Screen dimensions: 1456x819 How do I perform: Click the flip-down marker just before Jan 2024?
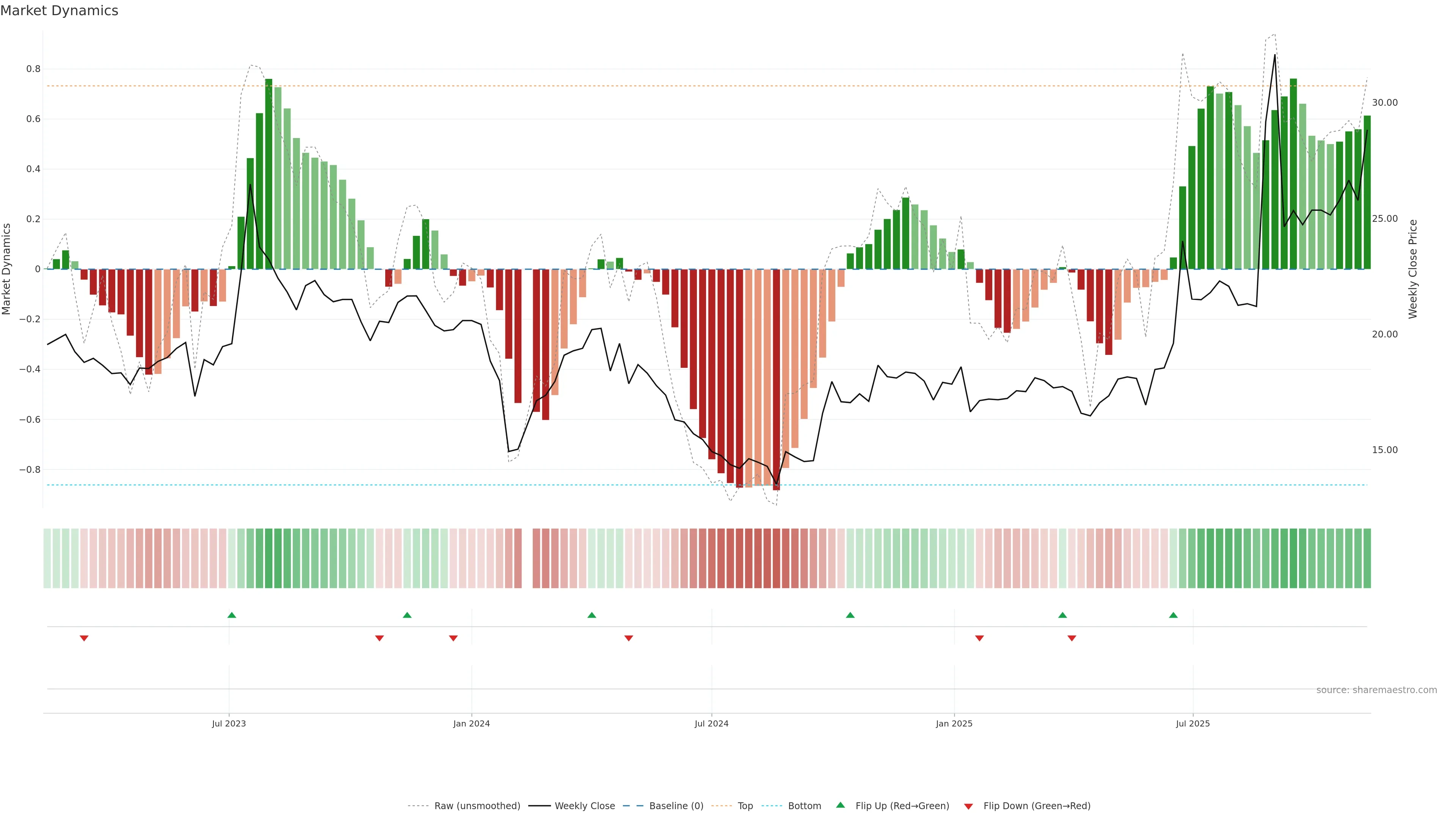pyautogui.click(x=453, y=638)
